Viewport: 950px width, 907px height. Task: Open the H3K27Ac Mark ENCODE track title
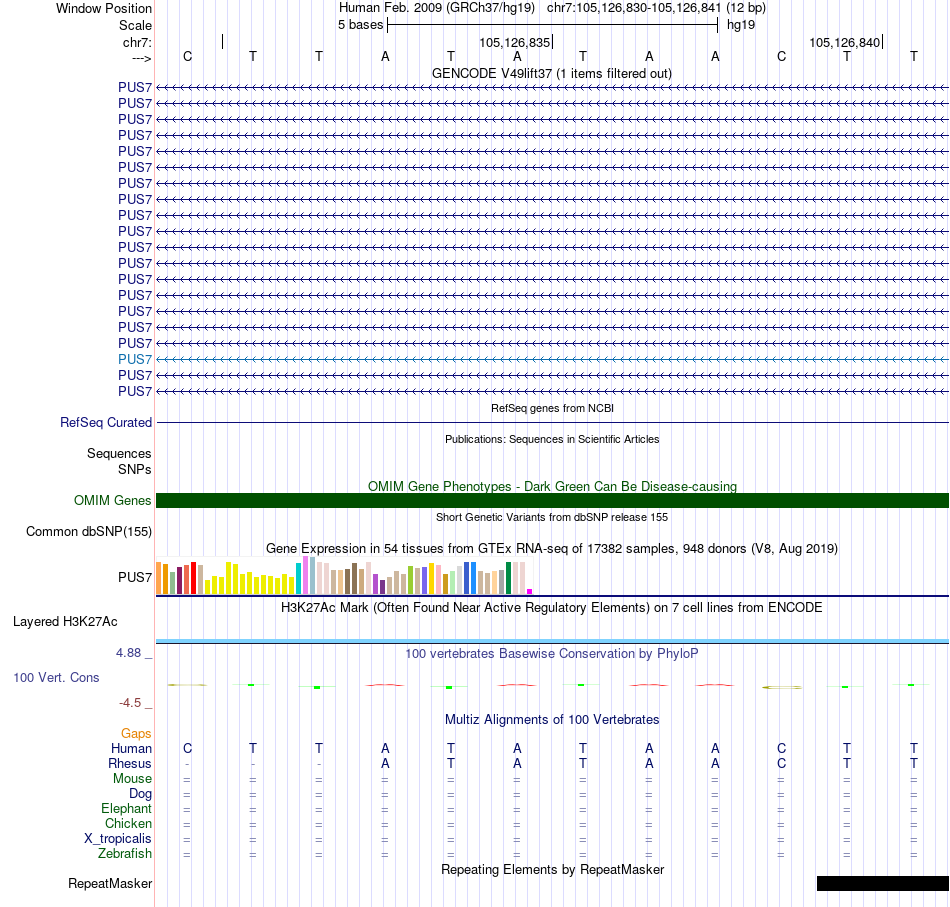click(551, 608)
